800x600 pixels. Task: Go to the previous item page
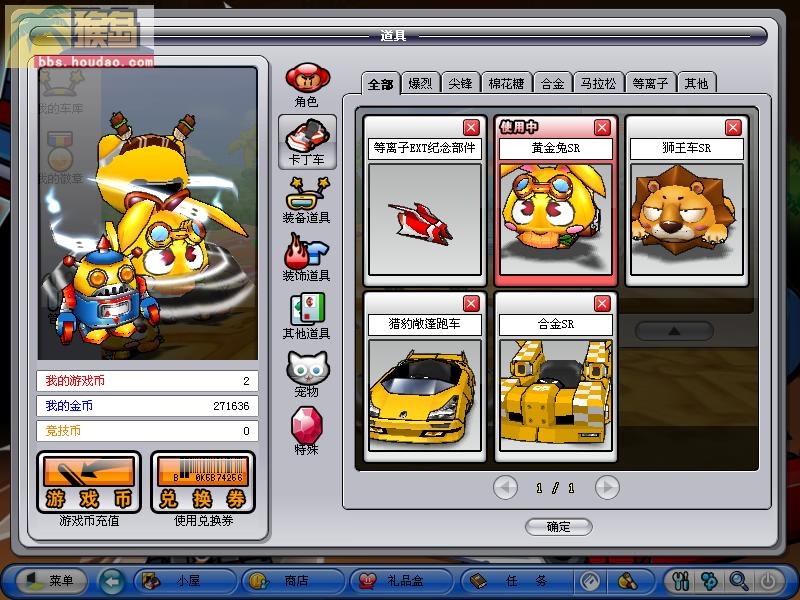point(506,488)
